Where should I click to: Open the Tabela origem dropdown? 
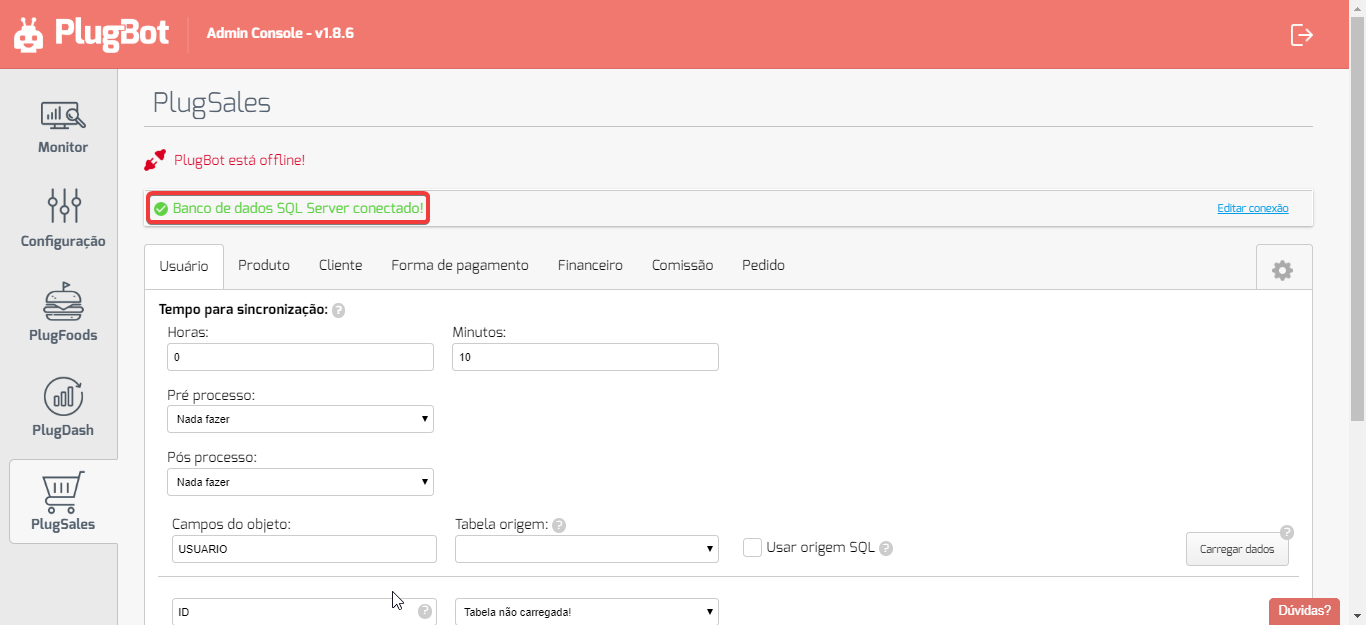pyautogui.click(x=587, y=549)
